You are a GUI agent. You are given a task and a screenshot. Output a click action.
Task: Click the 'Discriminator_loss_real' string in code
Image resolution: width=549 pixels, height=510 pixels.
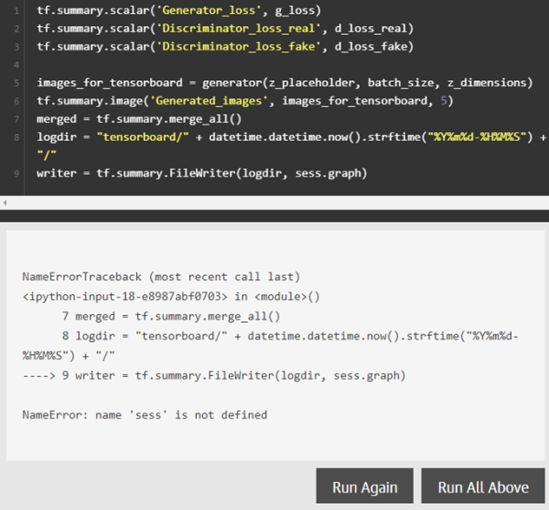pos(238,29)
